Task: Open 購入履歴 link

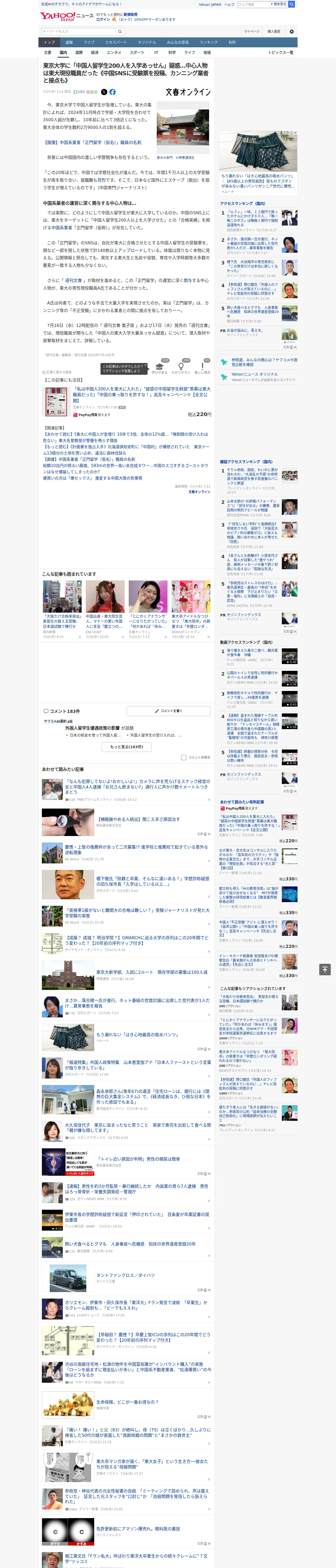Action: click(x=274, y=32)
